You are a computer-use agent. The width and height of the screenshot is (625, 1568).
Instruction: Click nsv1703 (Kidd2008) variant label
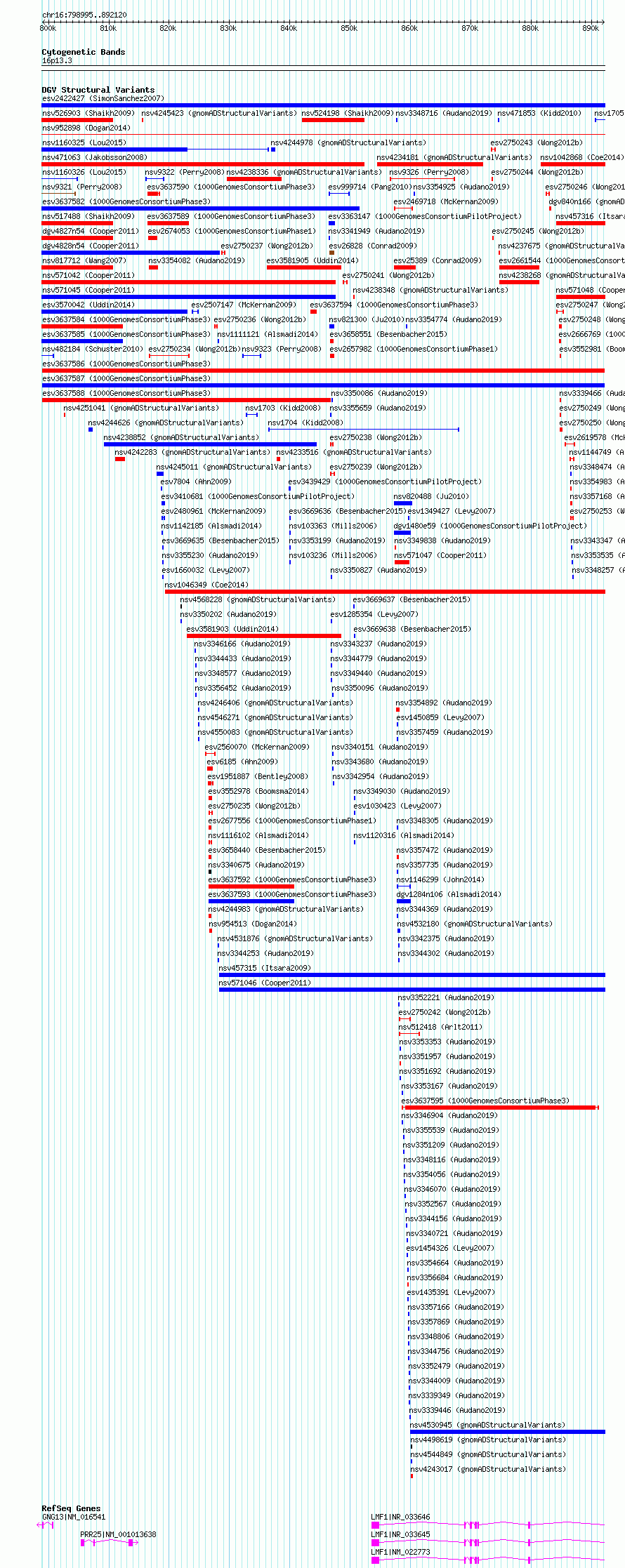(283, 408)
